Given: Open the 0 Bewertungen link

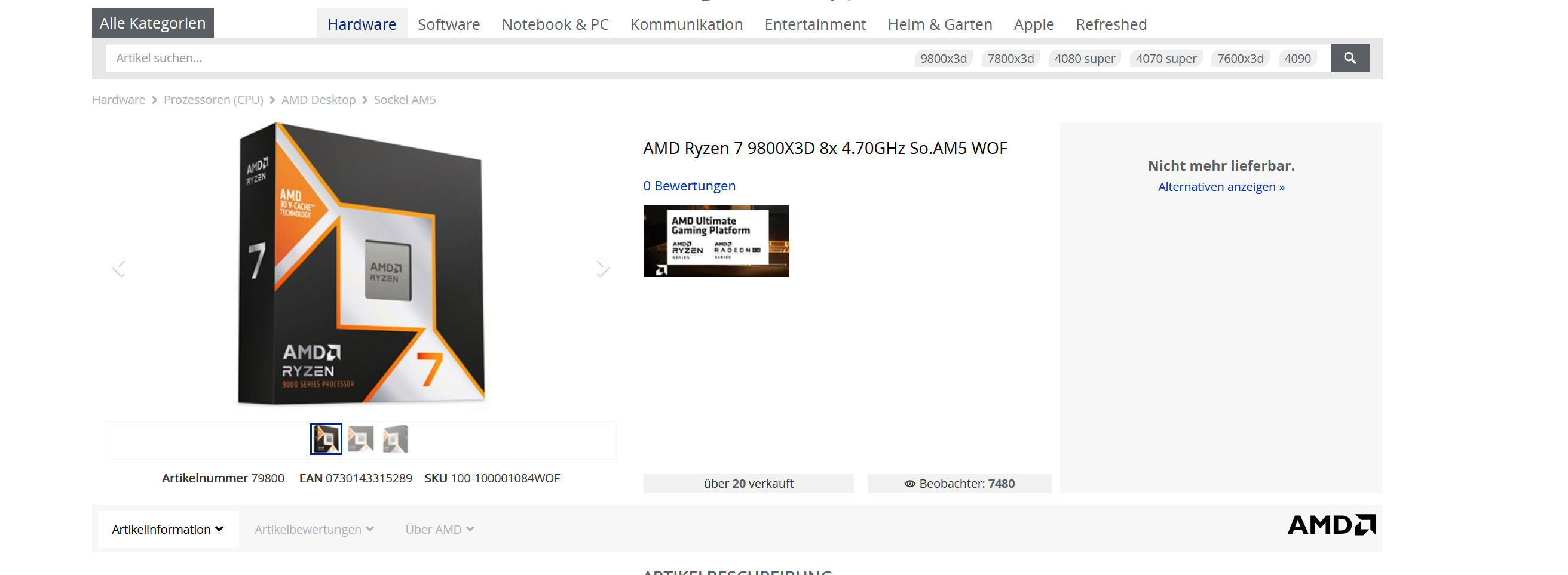Looking at the screenshot, I should [689, 186].
